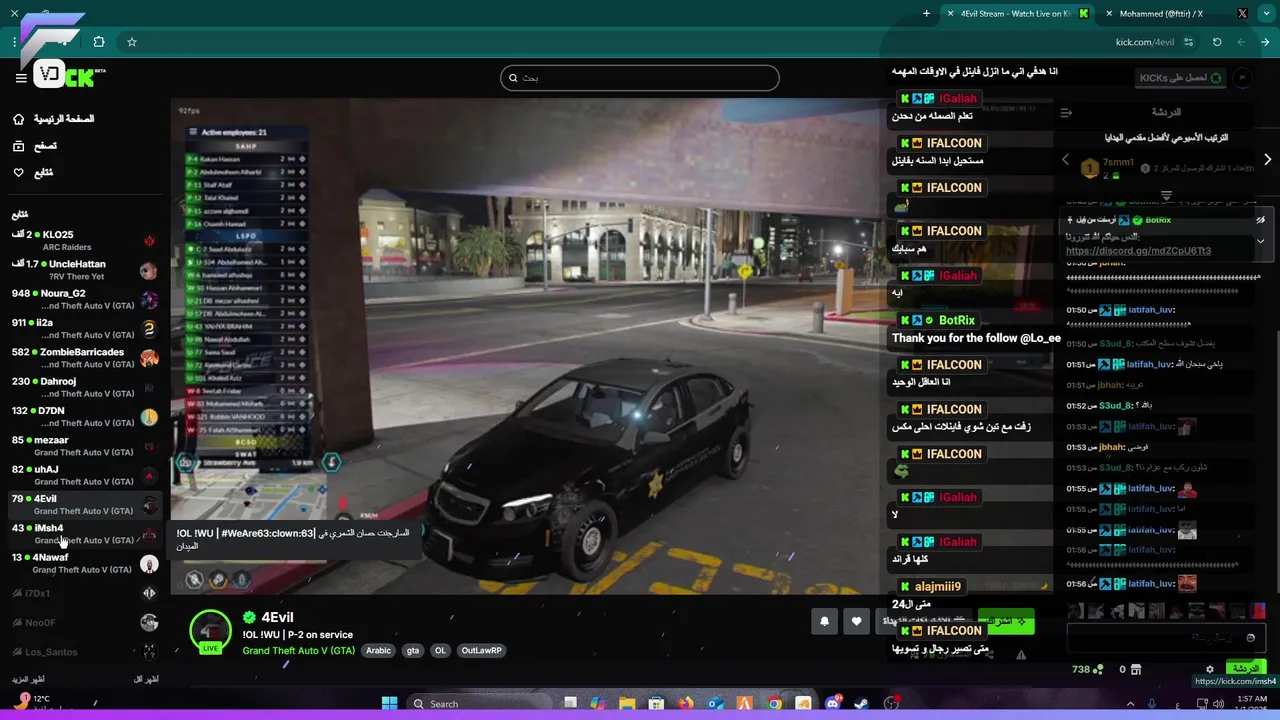Click the Arabic language tag
The height and width of the screenshot is (720, 1280).
378,650
